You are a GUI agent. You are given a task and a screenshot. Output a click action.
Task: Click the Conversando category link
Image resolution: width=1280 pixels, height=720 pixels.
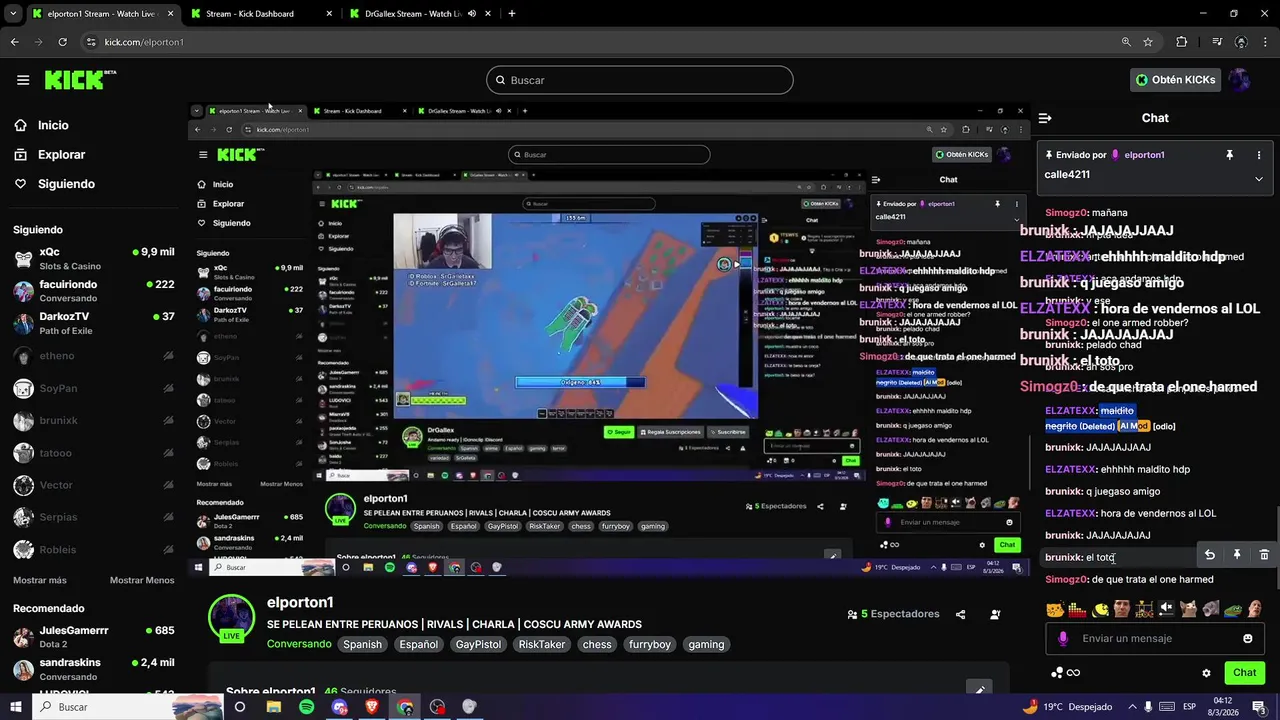[x=299, y=645]
